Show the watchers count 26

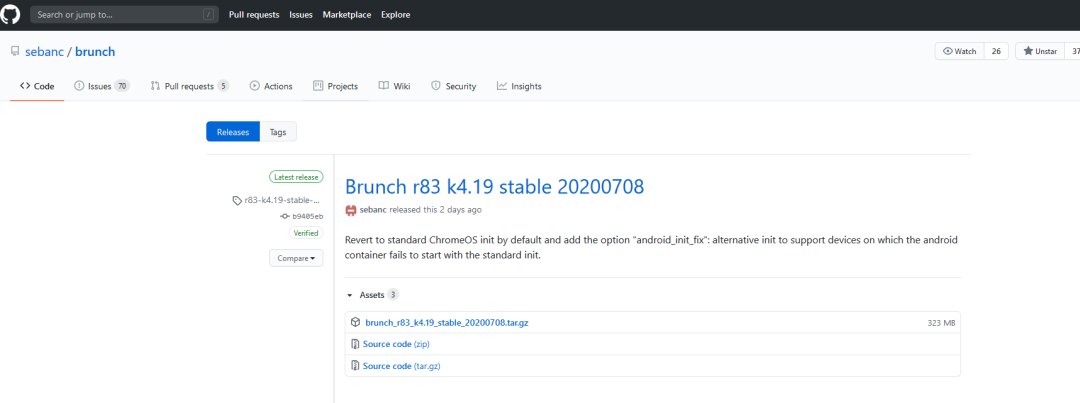pyautogui.click(x=996, y=52)
